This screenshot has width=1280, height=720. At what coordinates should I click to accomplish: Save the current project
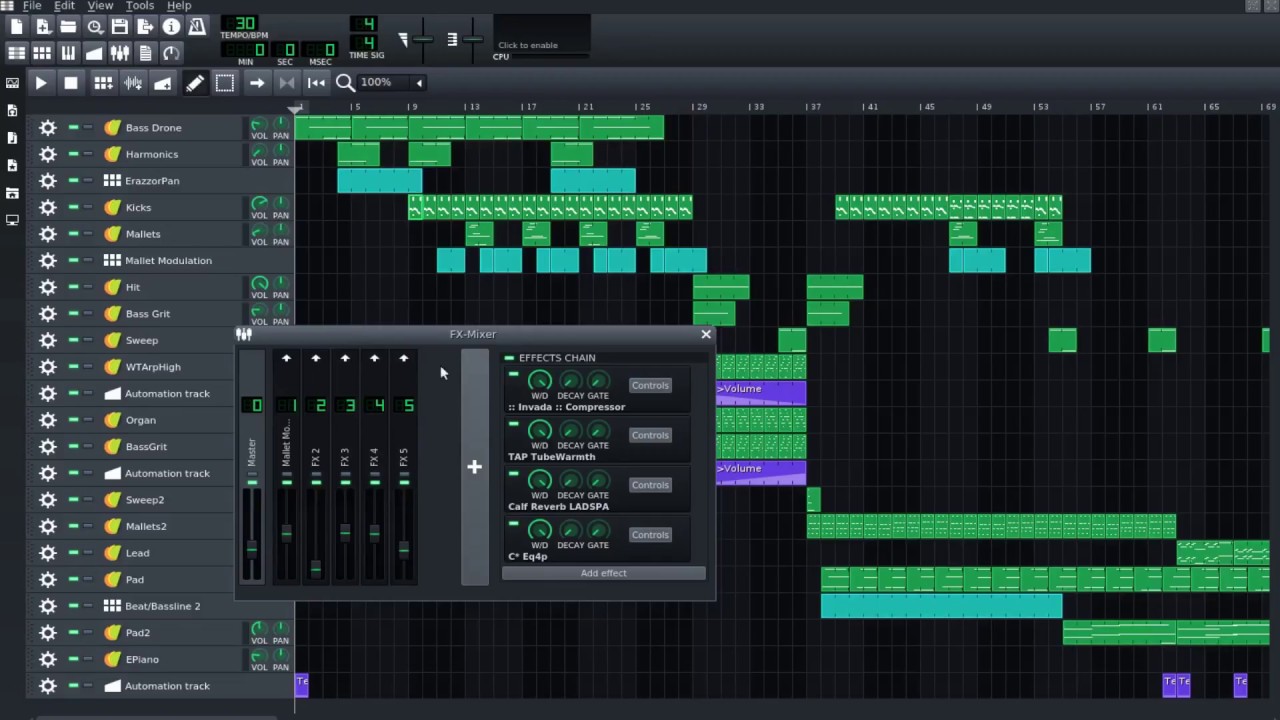120,27
